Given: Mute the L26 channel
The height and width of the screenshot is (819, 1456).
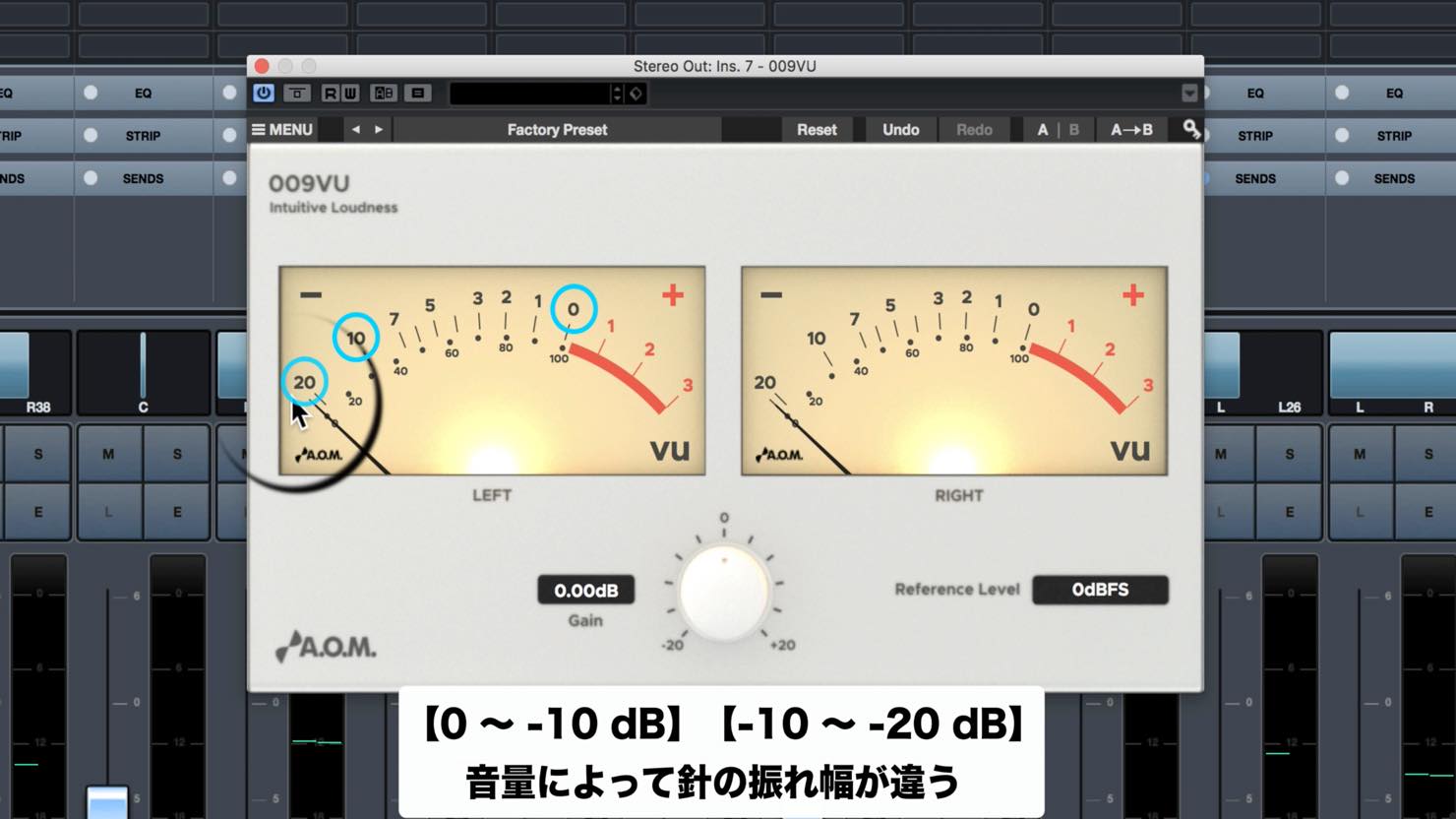Looking at the screenshot, I should coord(1221,454).
